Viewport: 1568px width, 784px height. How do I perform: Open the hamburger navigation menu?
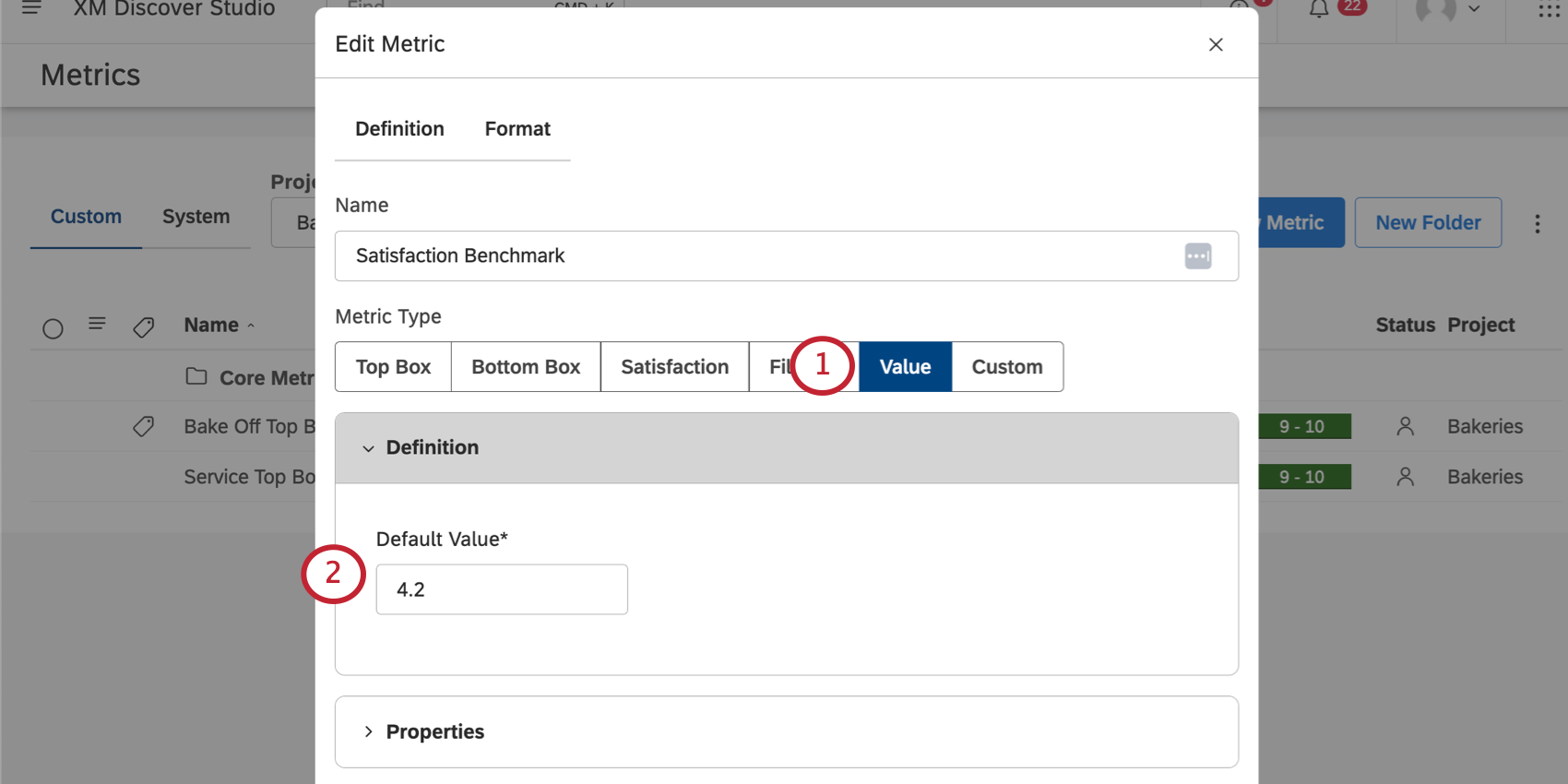pos(31,8)
